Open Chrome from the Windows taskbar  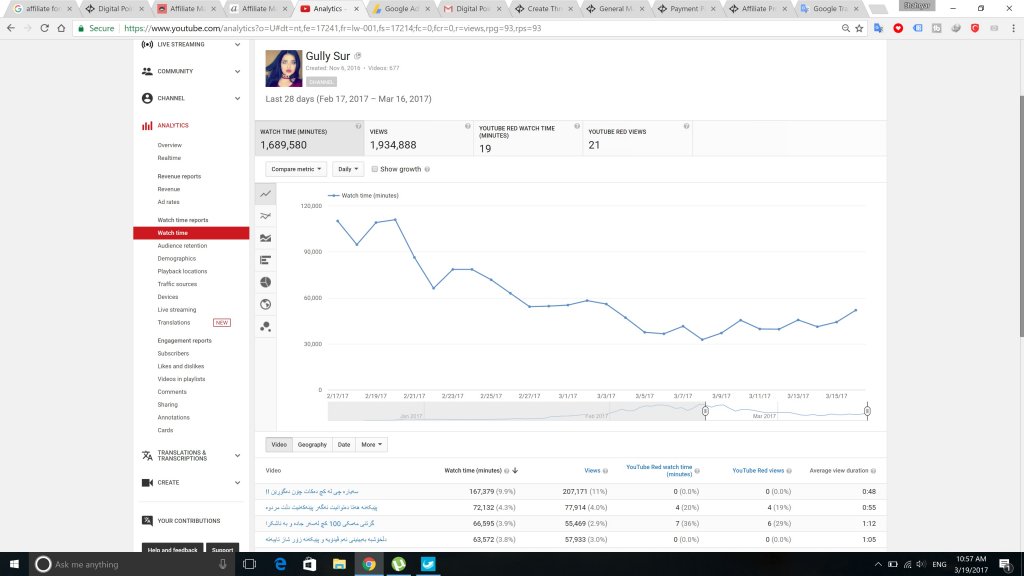(369, 565)
